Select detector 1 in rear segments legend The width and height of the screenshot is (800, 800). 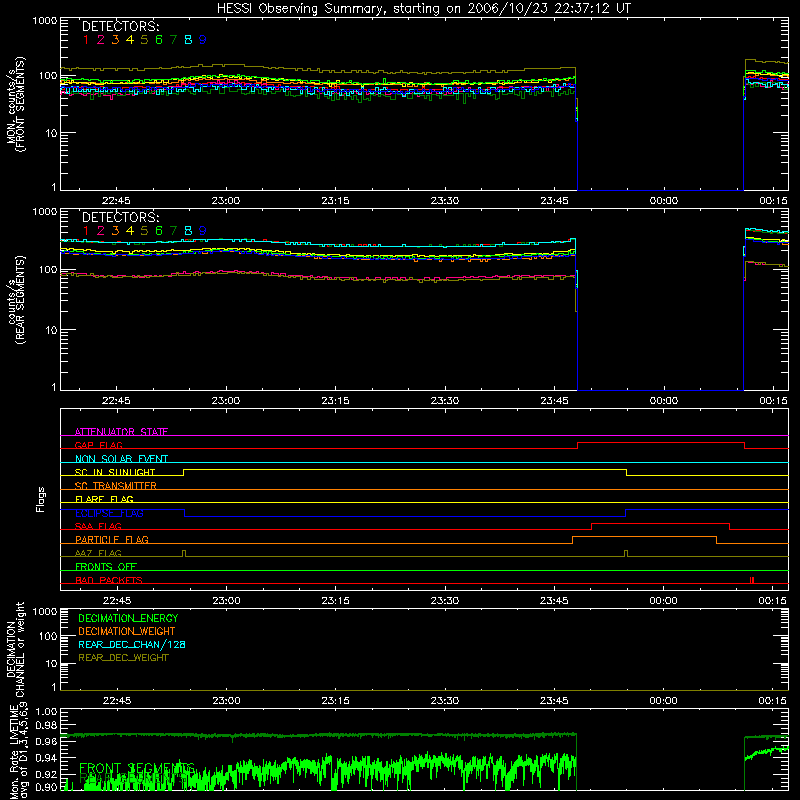pyautogui.click(x=86, y=231)
